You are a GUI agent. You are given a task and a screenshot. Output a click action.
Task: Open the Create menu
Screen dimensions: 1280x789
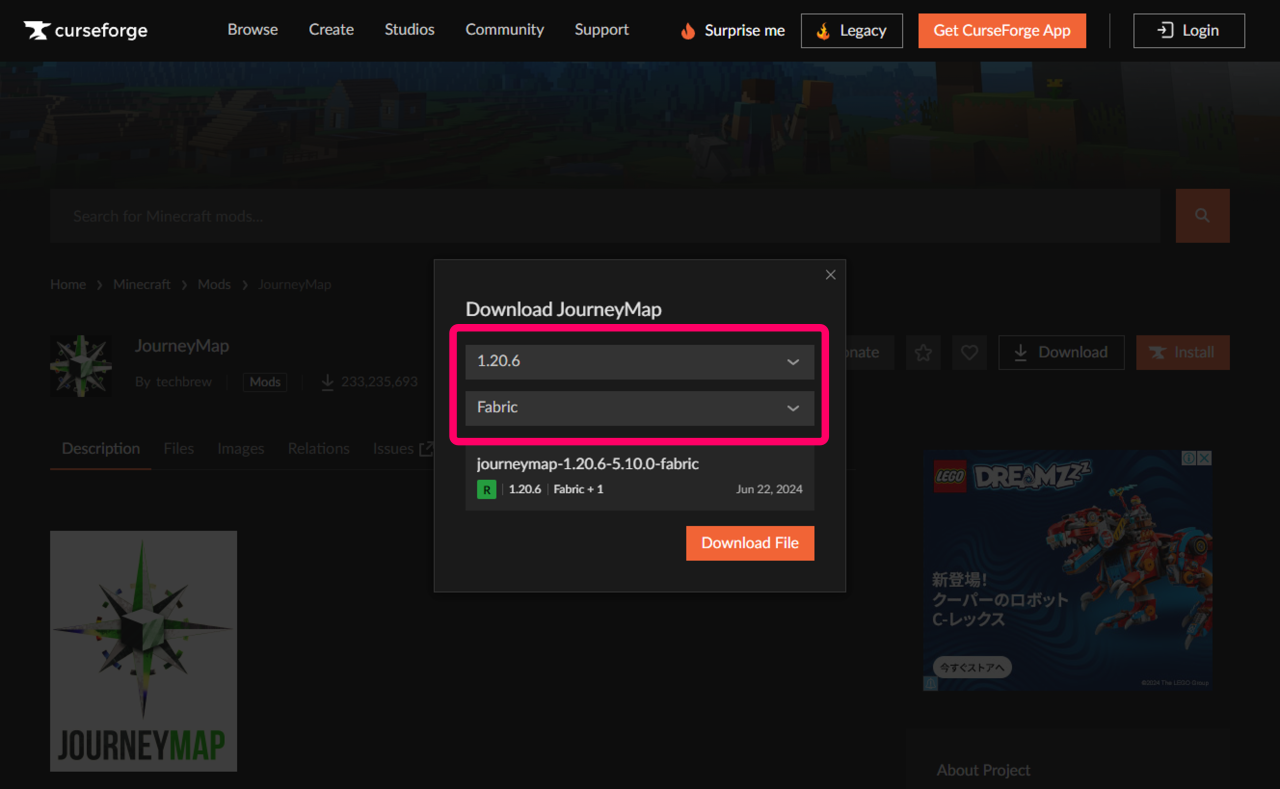tap(331, 30)
